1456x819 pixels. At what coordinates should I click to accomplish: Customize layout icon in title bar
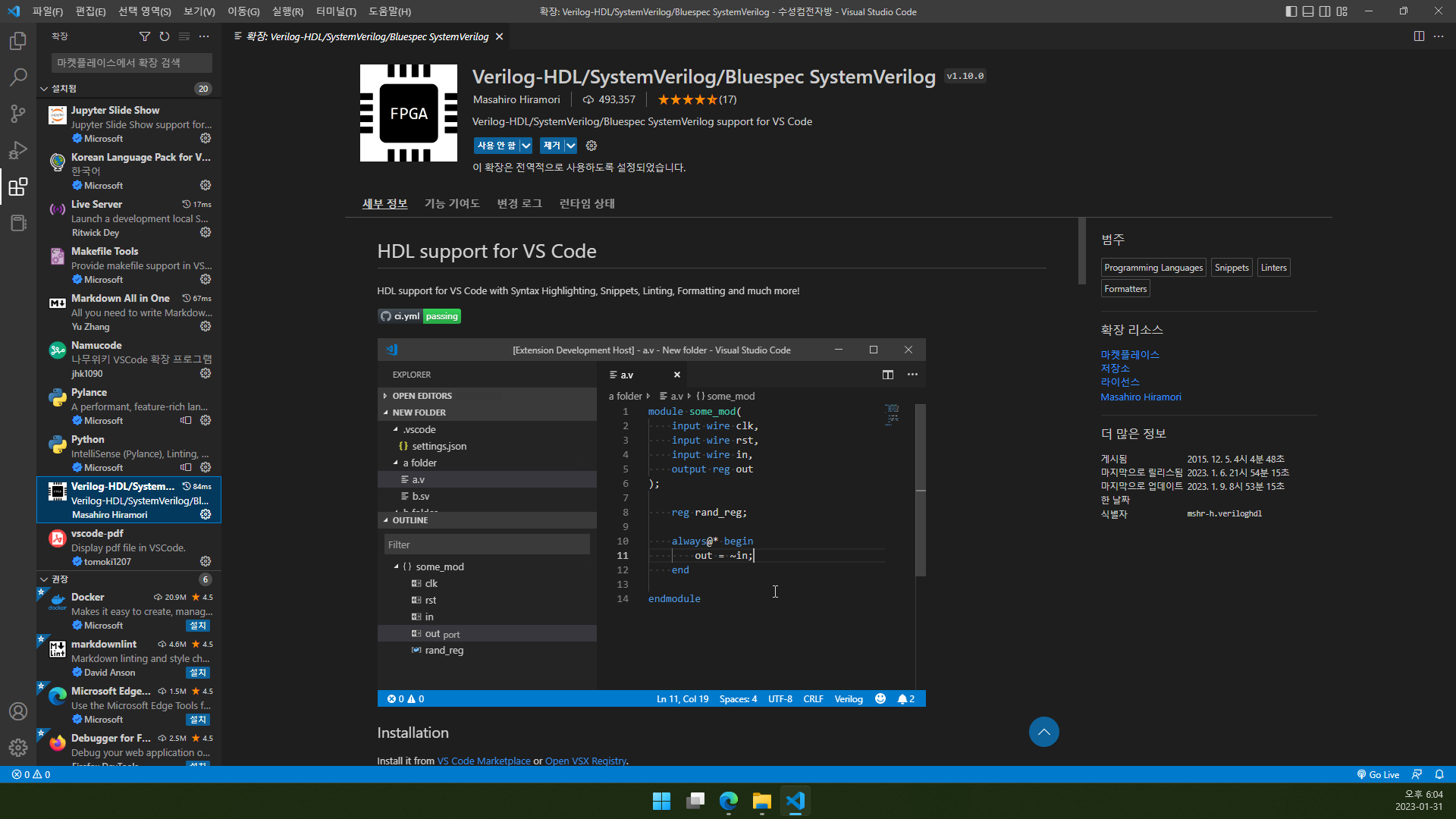coord(1342,11)
